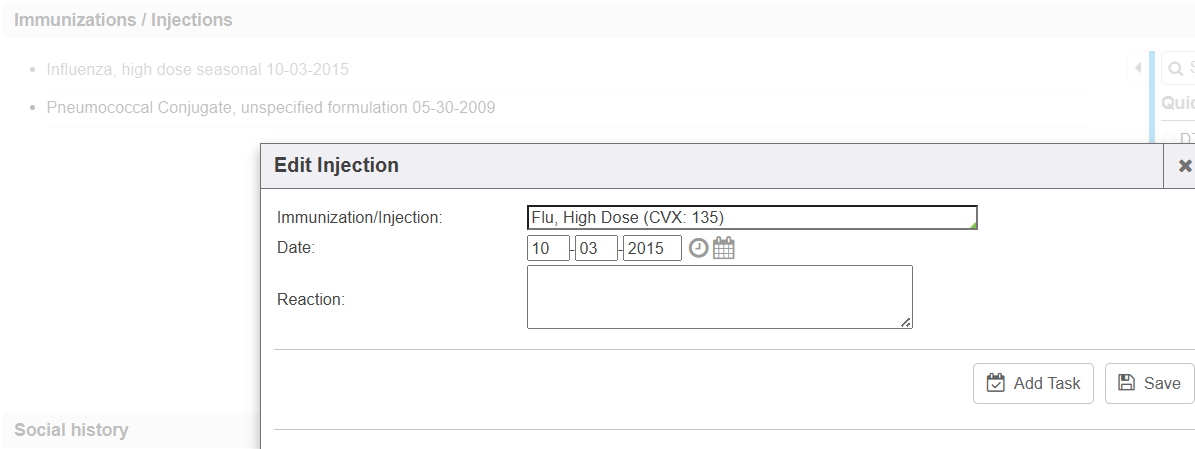This screenshot has width=1195, height=449.
Task: Click the Immunizations / Injections section header
Action: (123, 20)
